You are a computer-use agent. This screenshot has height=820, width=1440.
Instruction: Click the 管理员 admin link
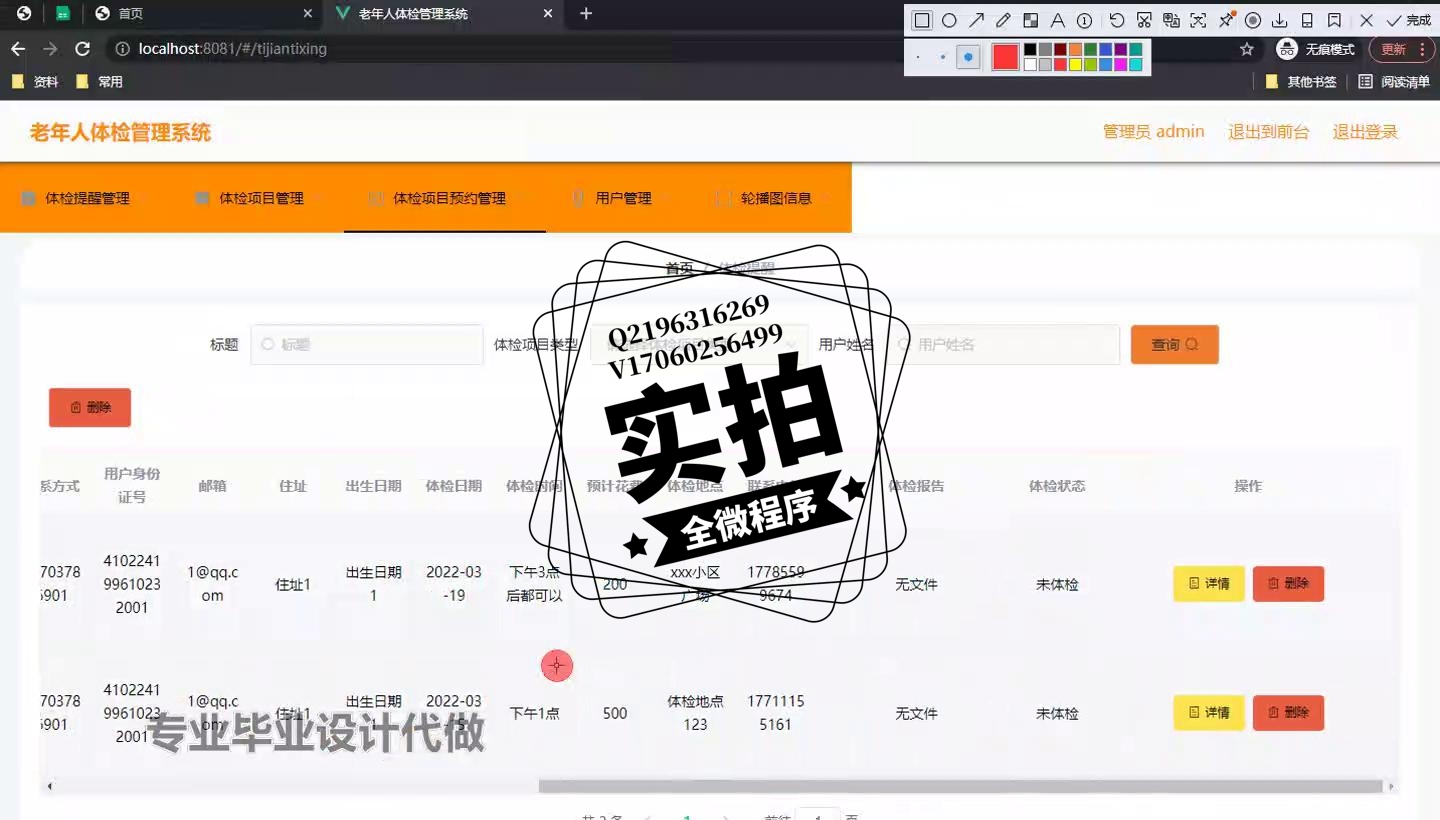point(1153,132)
